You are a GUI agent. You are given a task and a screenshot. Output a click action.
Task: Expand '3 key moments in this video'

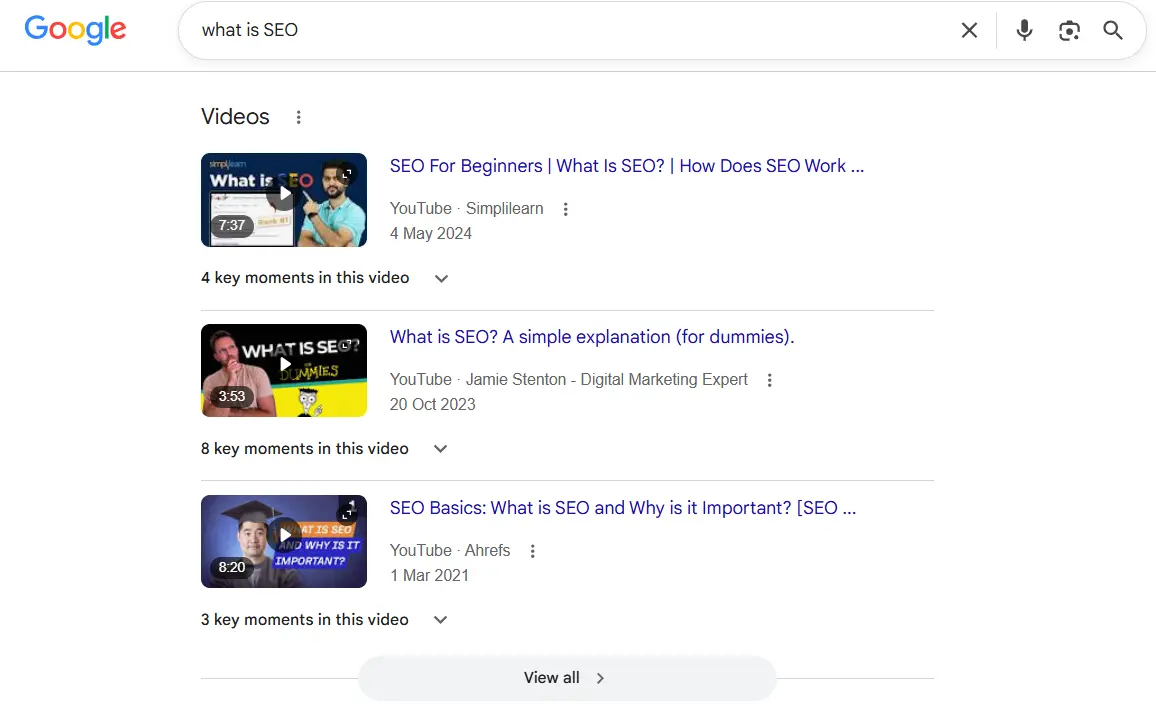click(324, 620)
